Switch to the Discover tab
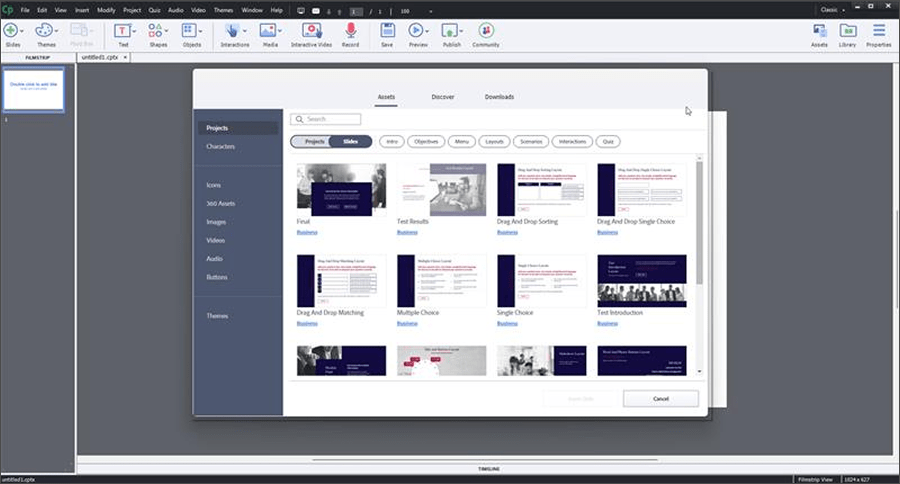 pos(443,97)
